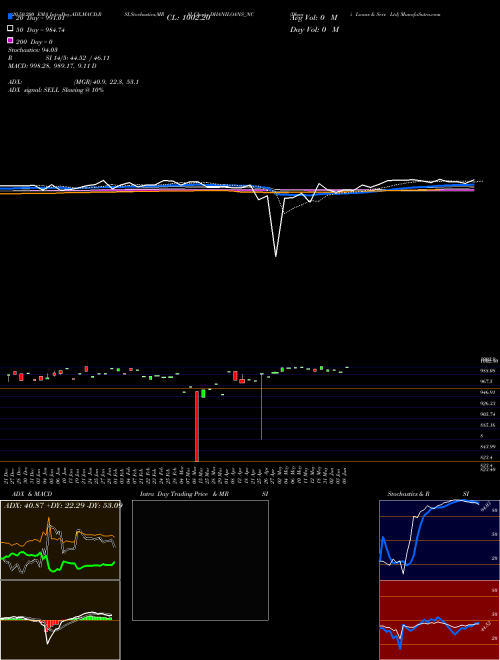The width and height of the screenshot is (500, 660).
Task: Click the last date label on the time axis
Action: pyautogui.click(x=344, y=476)
